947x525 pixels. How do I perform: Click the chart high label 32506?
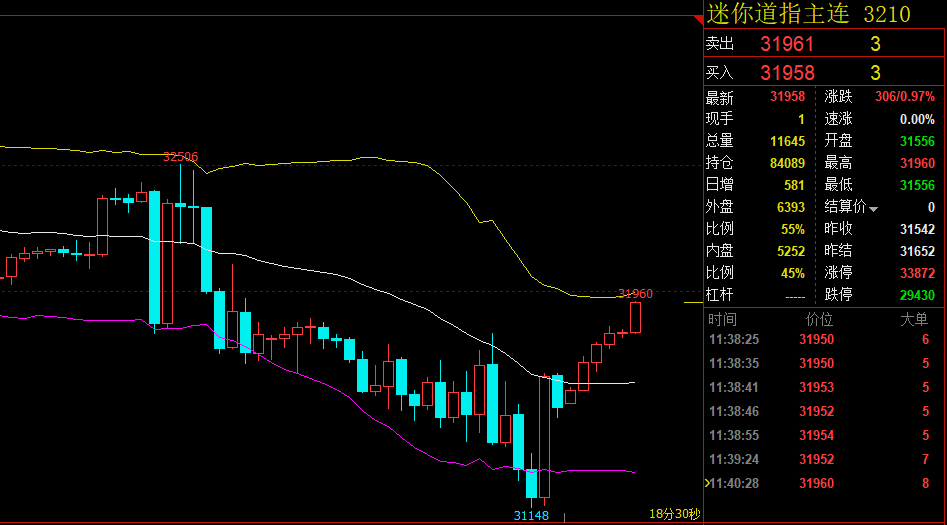pyautogui.click(x=180, y=157)
